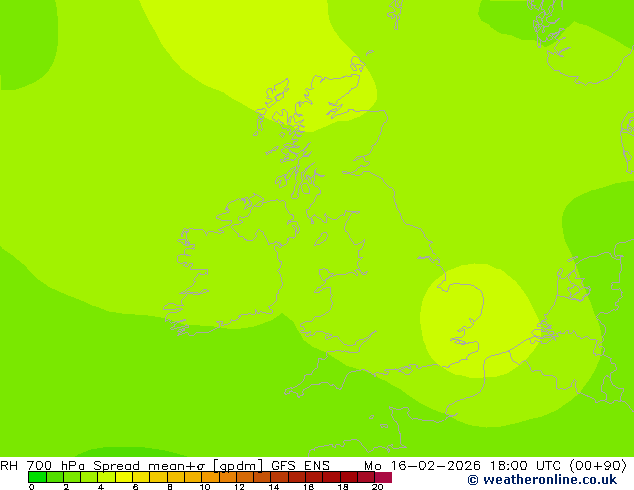Click the dark red 18–19 legend swatch
The height and width of the screenshot is (490, 634).
[x=349, y=477]
